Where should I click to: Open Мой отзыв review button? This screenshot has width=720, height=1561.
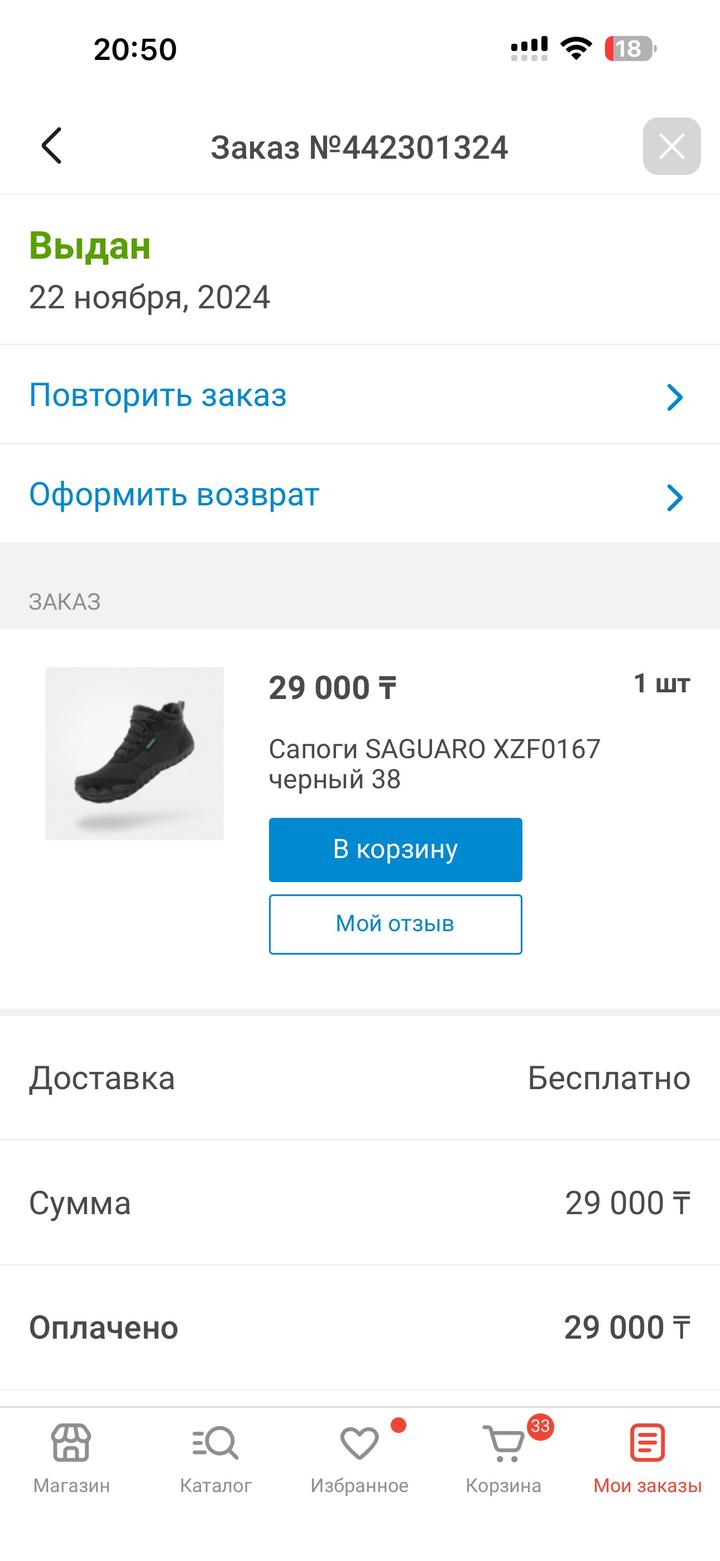395,924
